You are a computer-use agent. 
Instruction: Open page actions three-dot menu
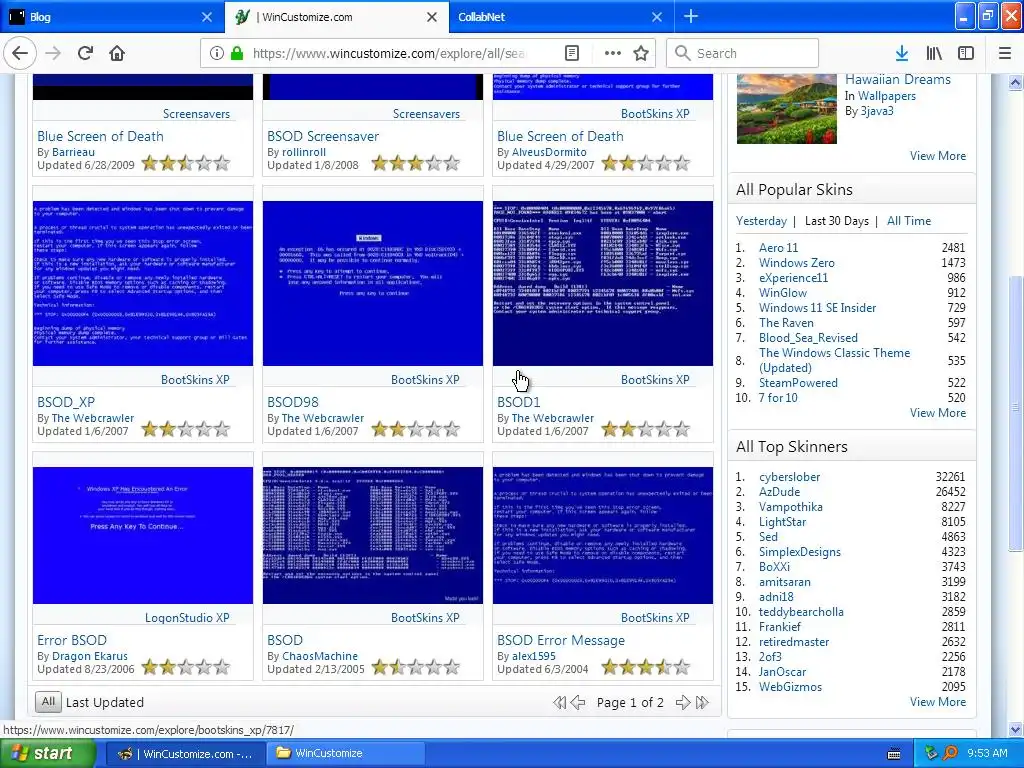613,54
